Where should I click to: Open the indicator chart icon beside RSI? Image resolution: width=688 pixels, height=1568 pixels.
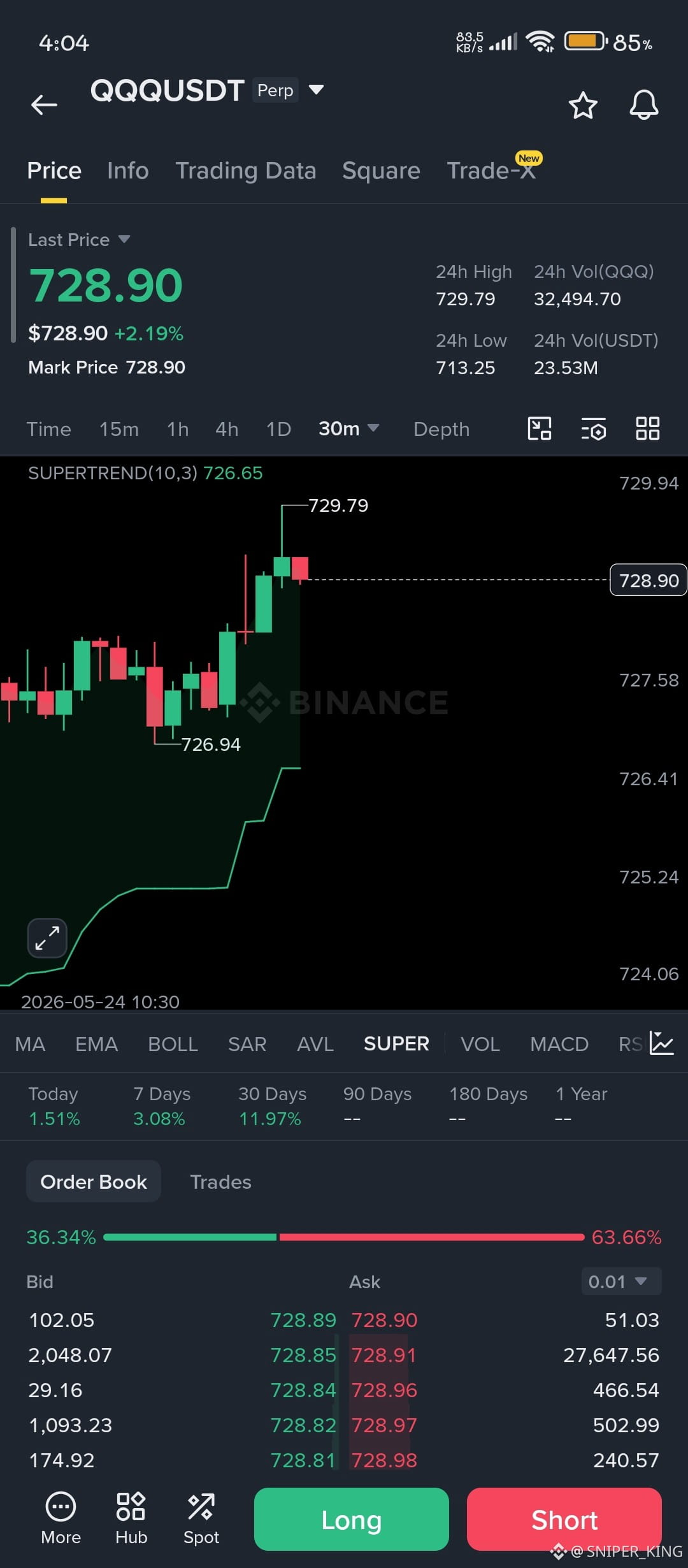tap(661, 1043)
